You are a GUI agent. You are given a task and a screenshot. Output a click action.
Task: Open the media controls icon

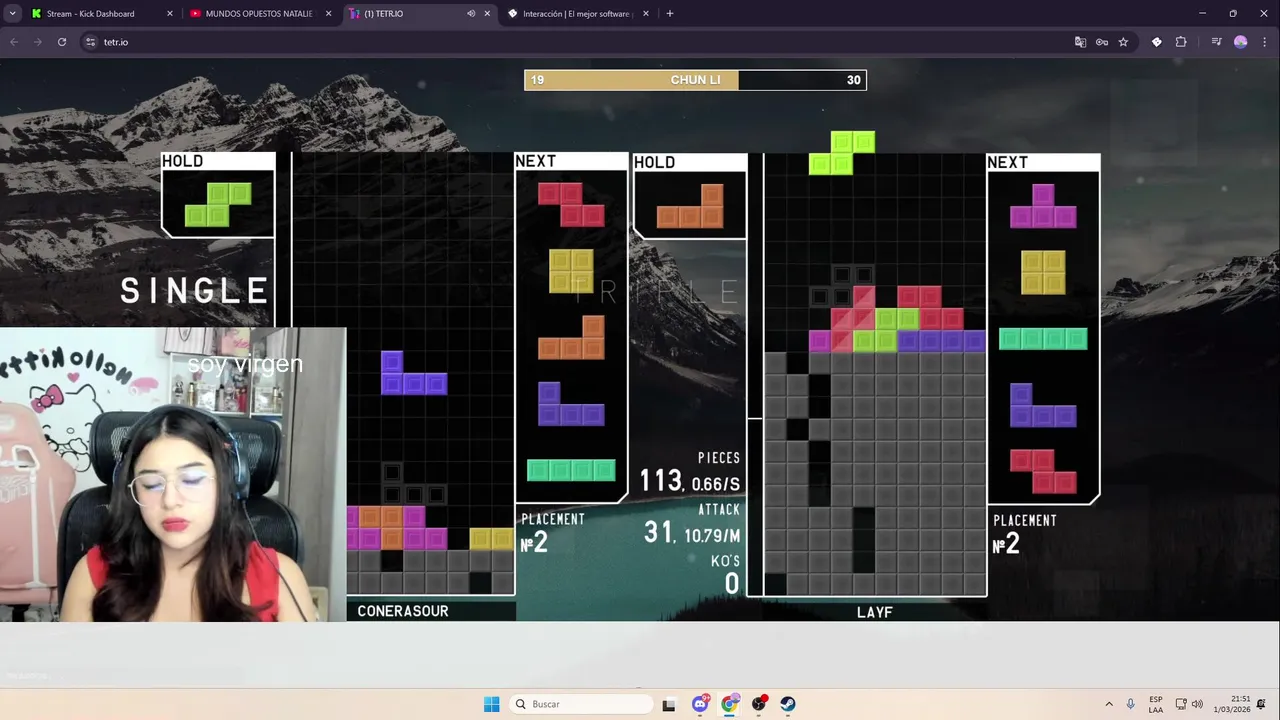[x=1216, y=42]
